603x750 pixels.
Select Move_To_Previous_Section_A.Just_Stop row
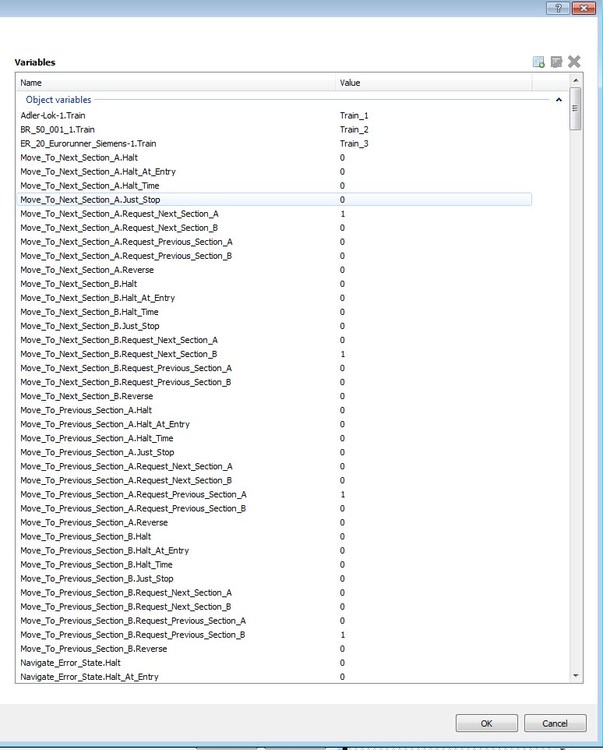pyautogui.click(x=274, y=452)
